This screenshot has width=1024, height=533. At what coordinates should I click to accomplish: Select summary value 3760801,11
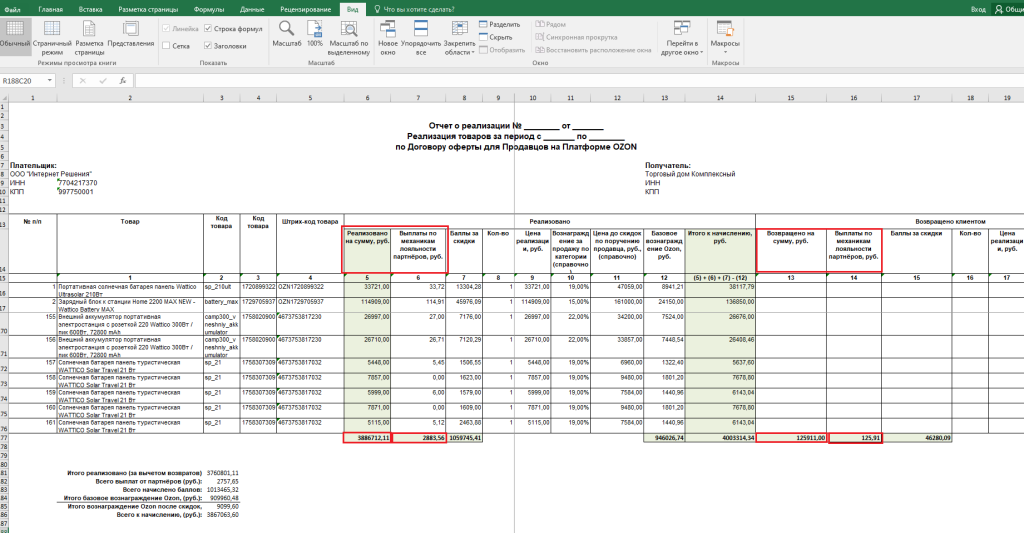(223, 472)
